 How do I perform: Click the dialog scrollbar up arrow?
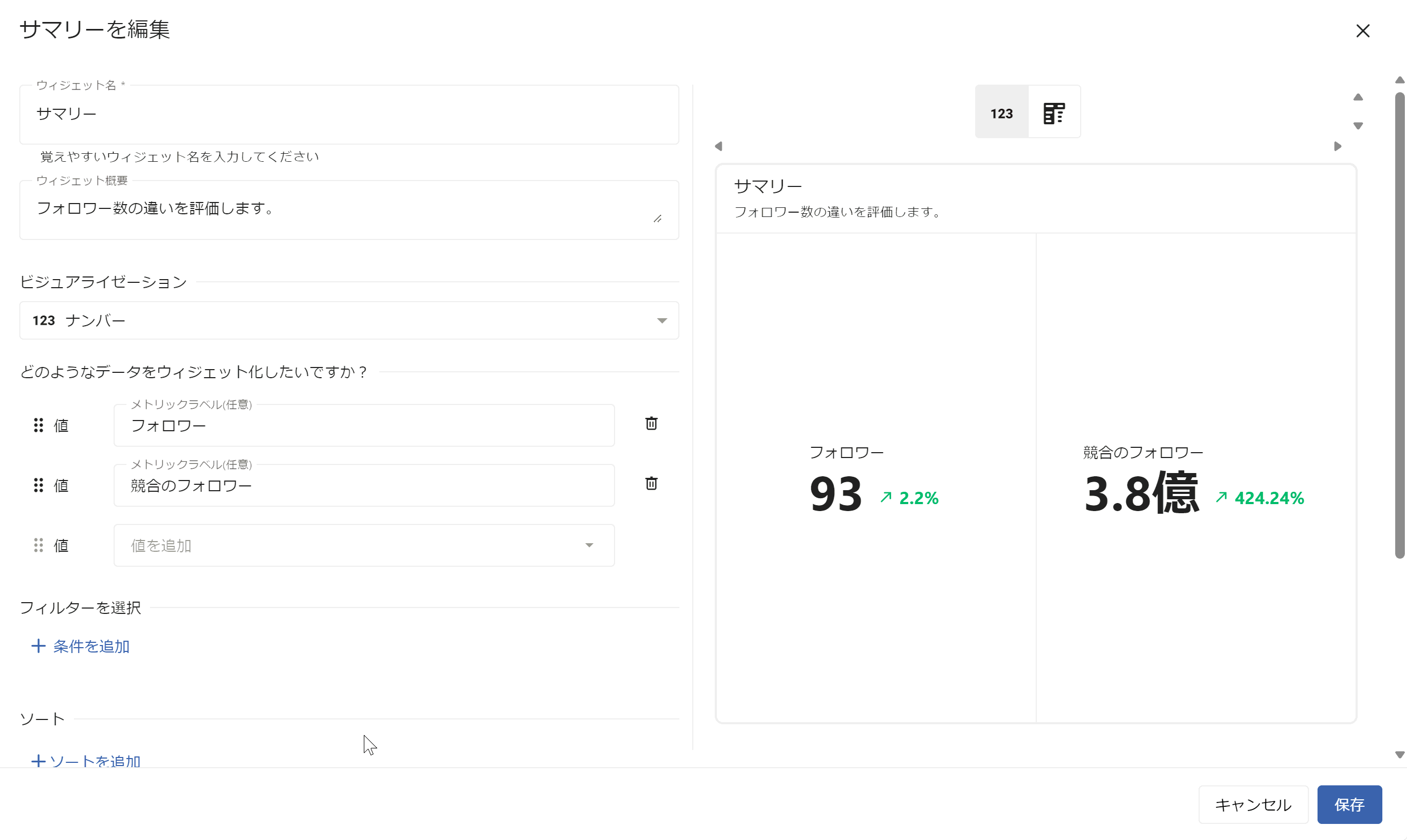1399,80
